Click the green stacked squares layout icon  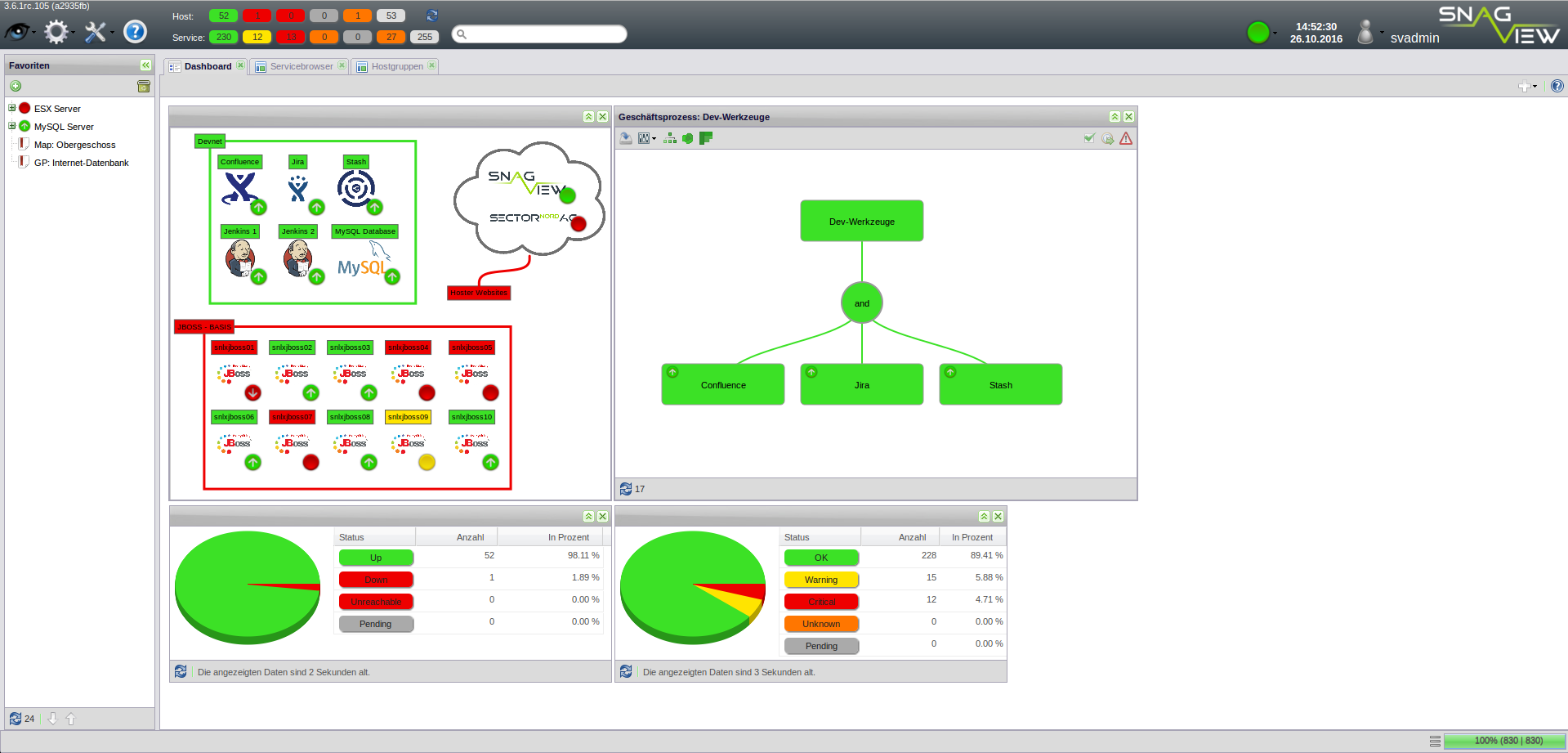[x=706, y=138]
